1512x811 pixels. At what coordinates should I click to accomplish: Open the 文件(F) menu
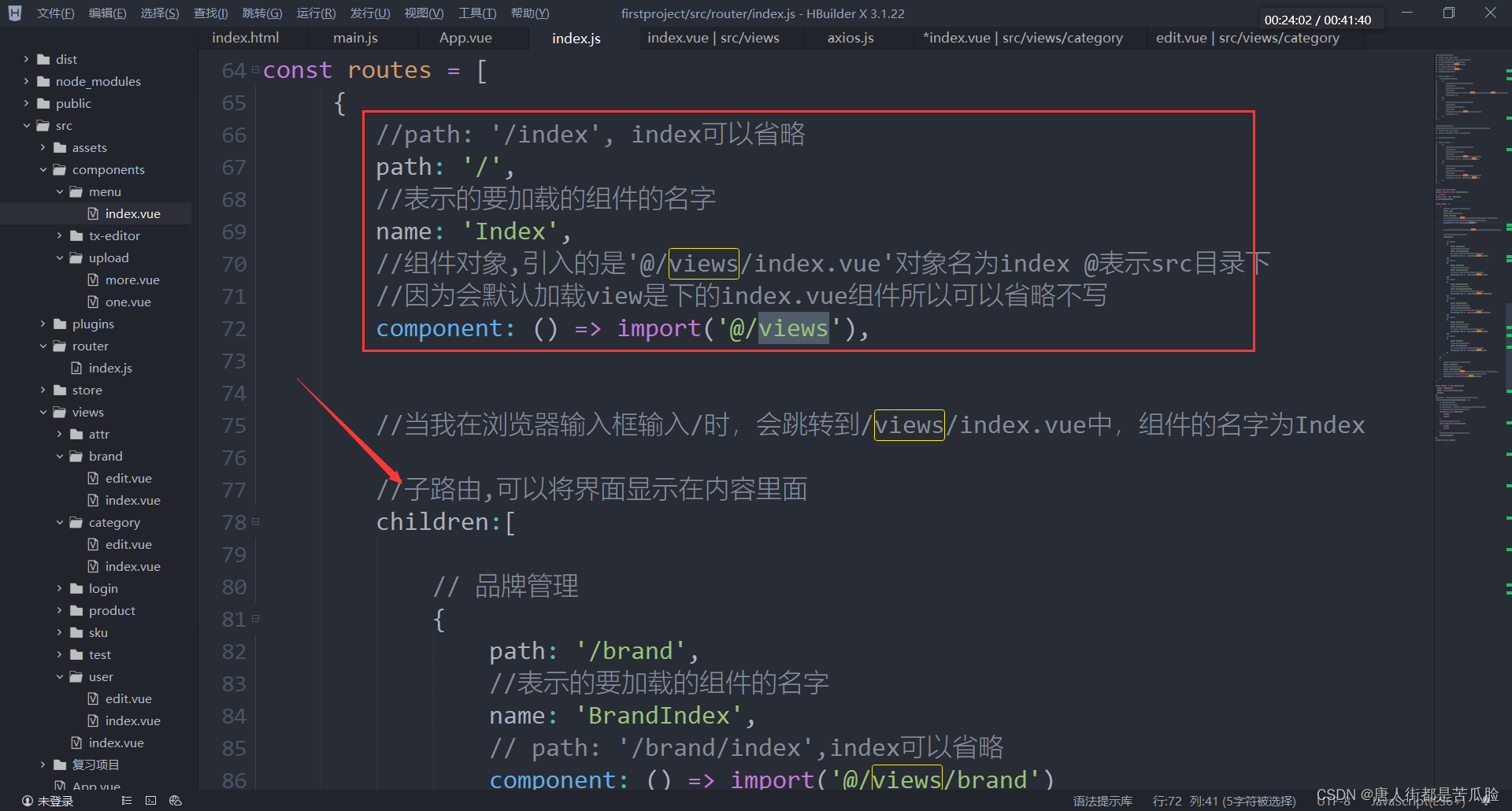pos(55,13)
